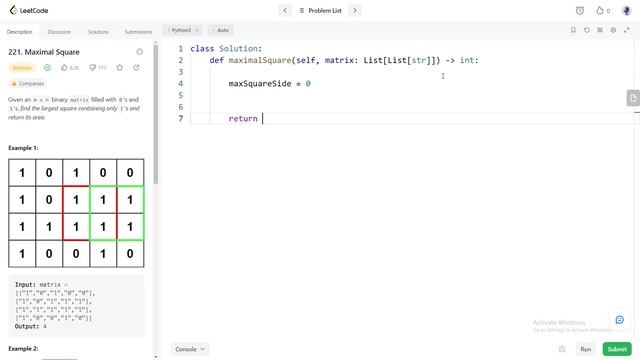Click the Output: 4 text
The width and height of the screenshot is (640, 360).
31,327
